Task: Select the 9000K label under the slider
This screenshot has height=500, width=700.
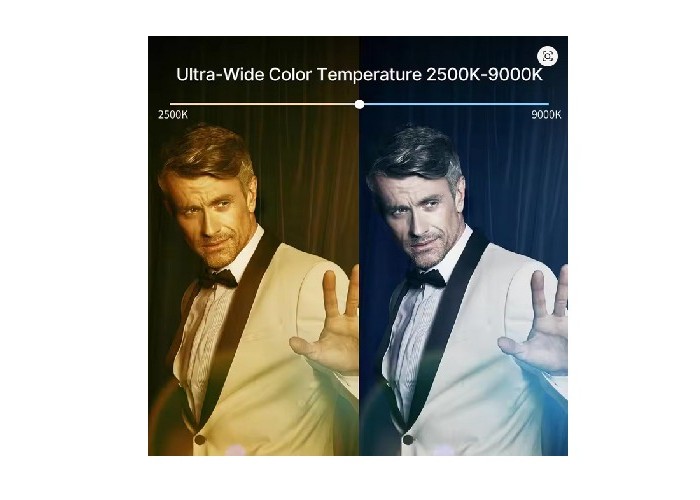Action: (546, 115)
